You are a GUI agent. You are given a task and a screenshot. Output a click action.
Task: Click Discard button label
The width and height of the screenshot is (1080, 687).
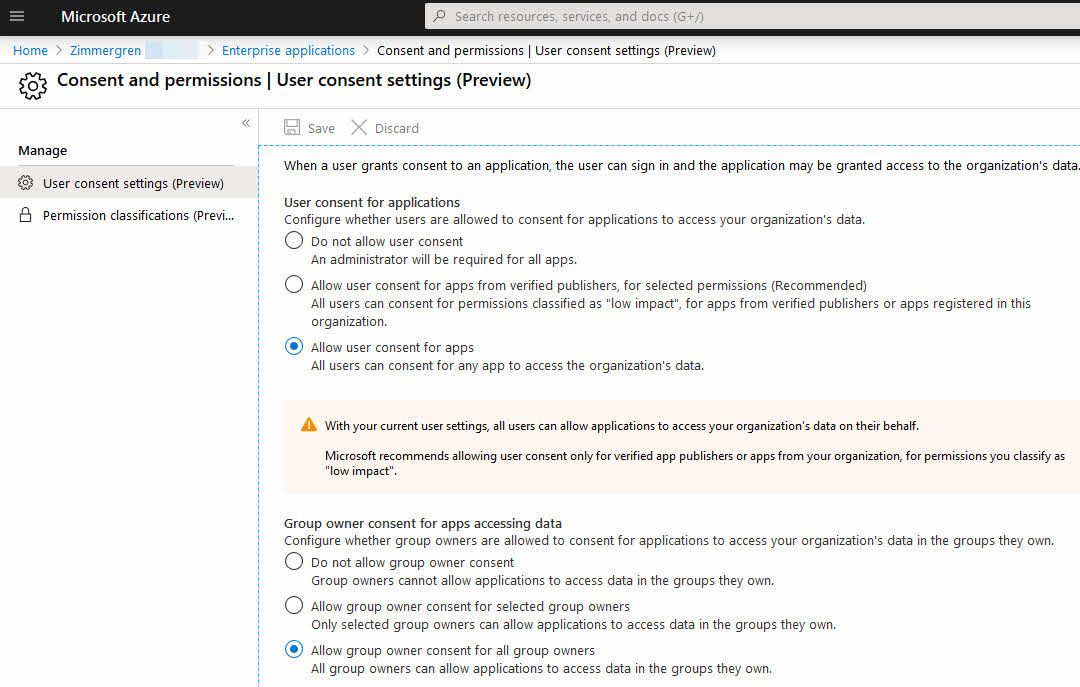pos(397,128)
